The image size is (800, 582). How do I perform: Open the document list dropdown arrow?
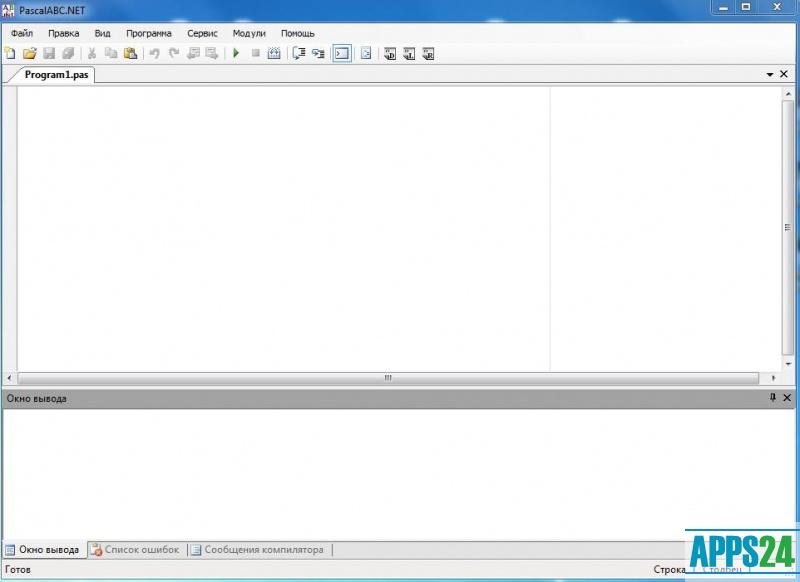pyautogui.click(x=770, y=74)
